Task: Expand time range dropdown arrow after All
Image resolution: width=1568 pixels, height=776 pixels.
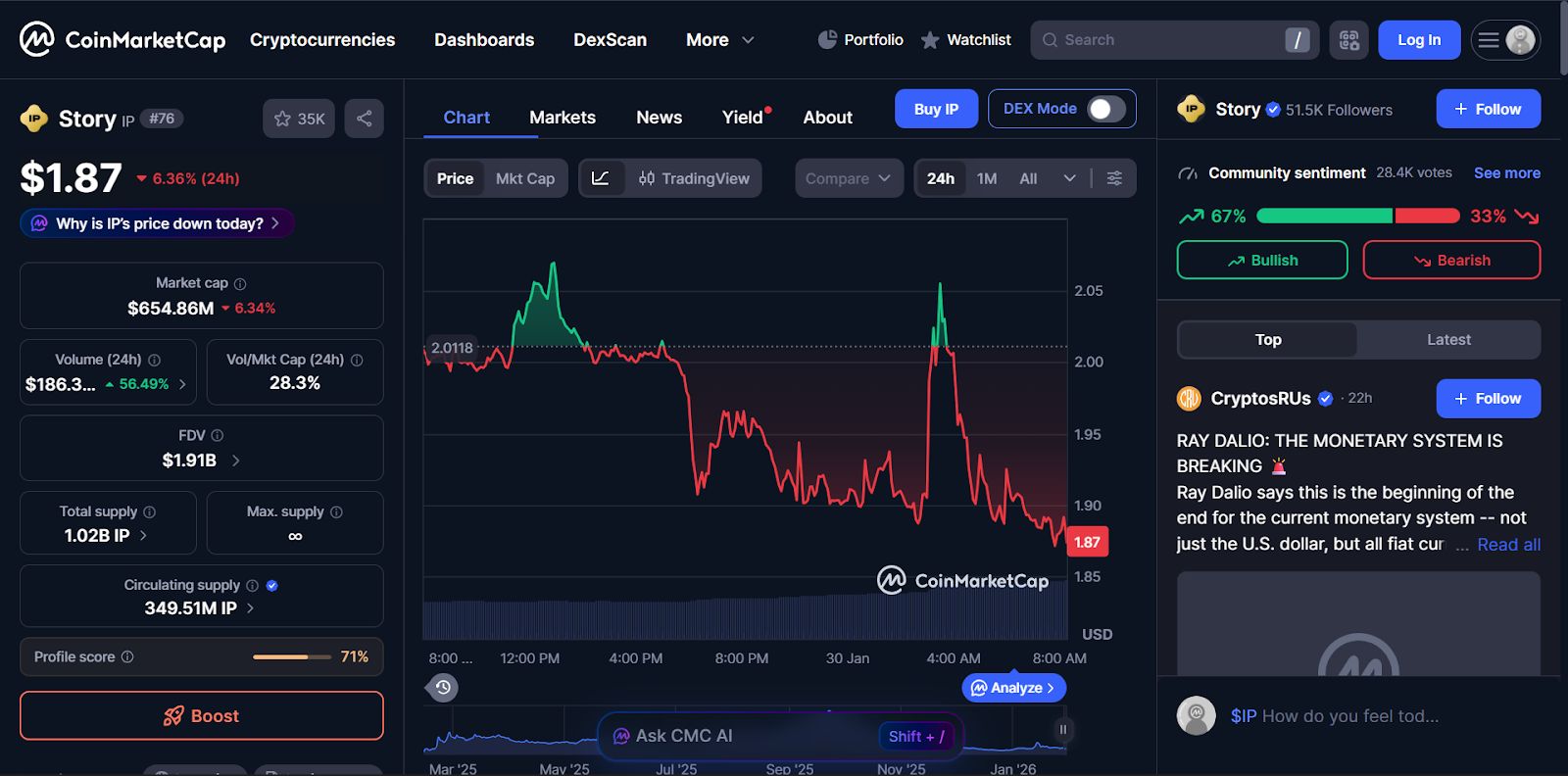Action: pyautogui.click(x=1069, y=178)
